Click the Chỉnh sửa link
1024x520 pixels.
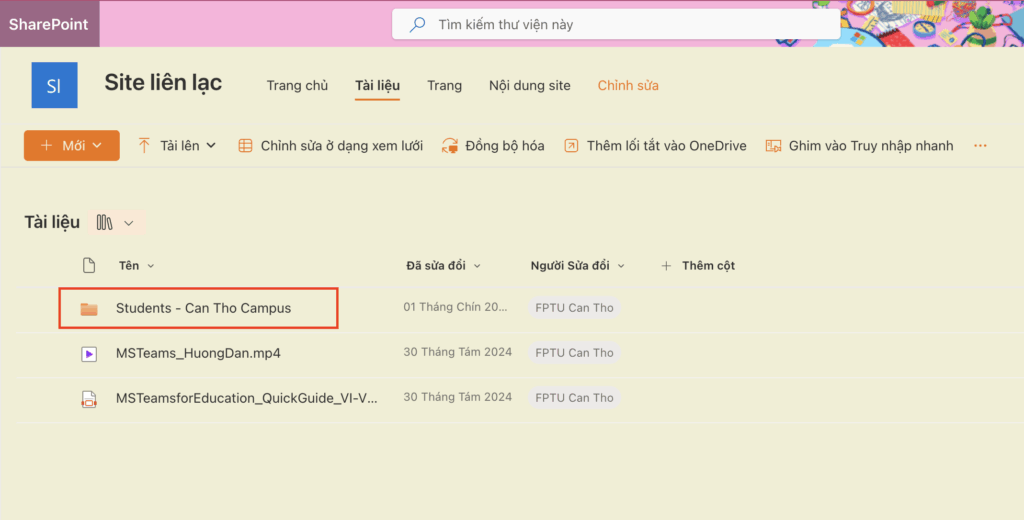(x=628, y=85)
